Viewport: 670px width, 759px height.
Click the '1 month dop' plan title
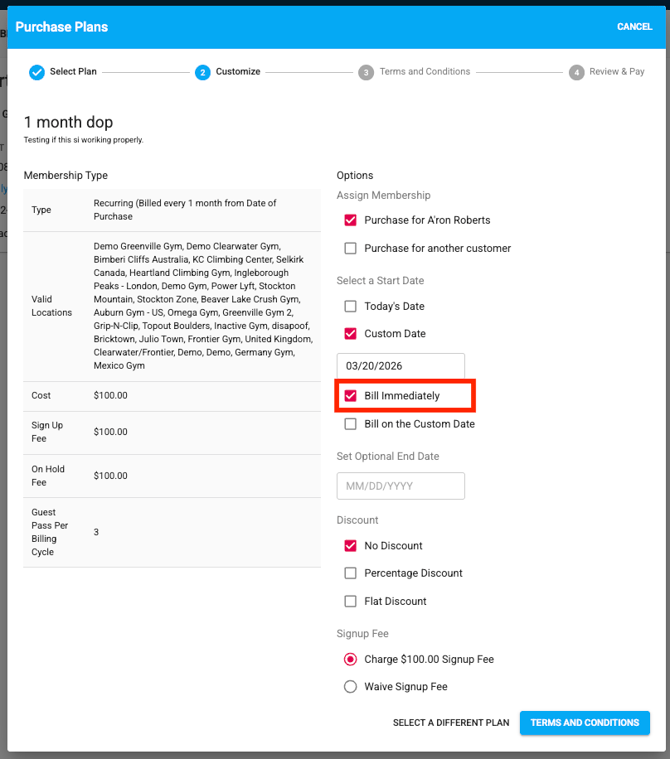click(68, 122)
